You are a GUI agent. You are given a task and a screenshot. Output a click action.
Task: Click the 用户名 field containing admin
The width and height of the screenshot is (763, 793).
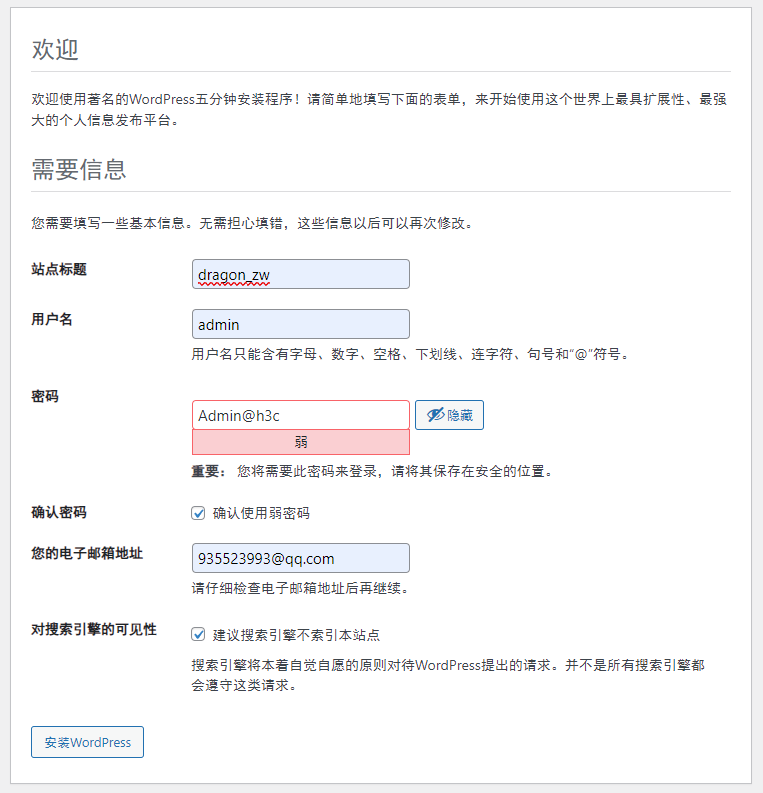pos(301,324)
